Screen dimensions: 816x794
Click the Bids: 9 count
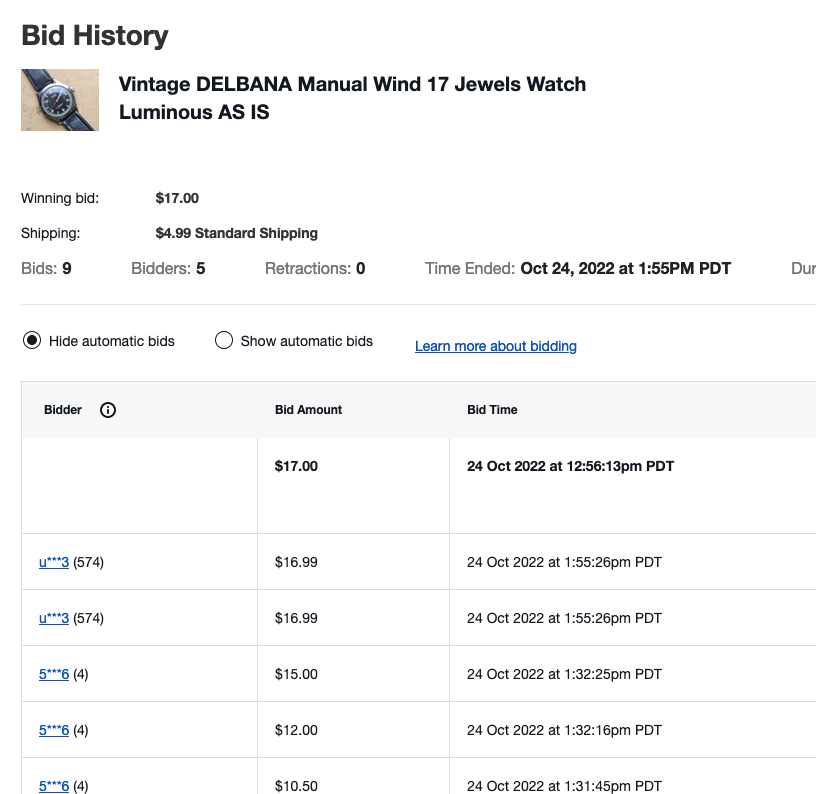[x=46, y=268]
